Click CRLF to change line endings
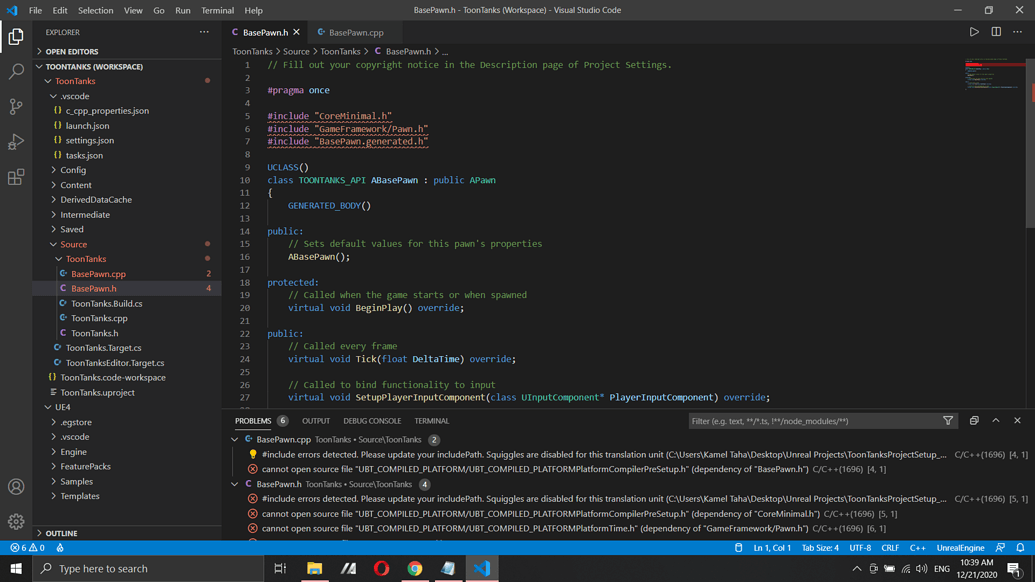This screenshot has height=582, width=1035. tap(890, 547)
